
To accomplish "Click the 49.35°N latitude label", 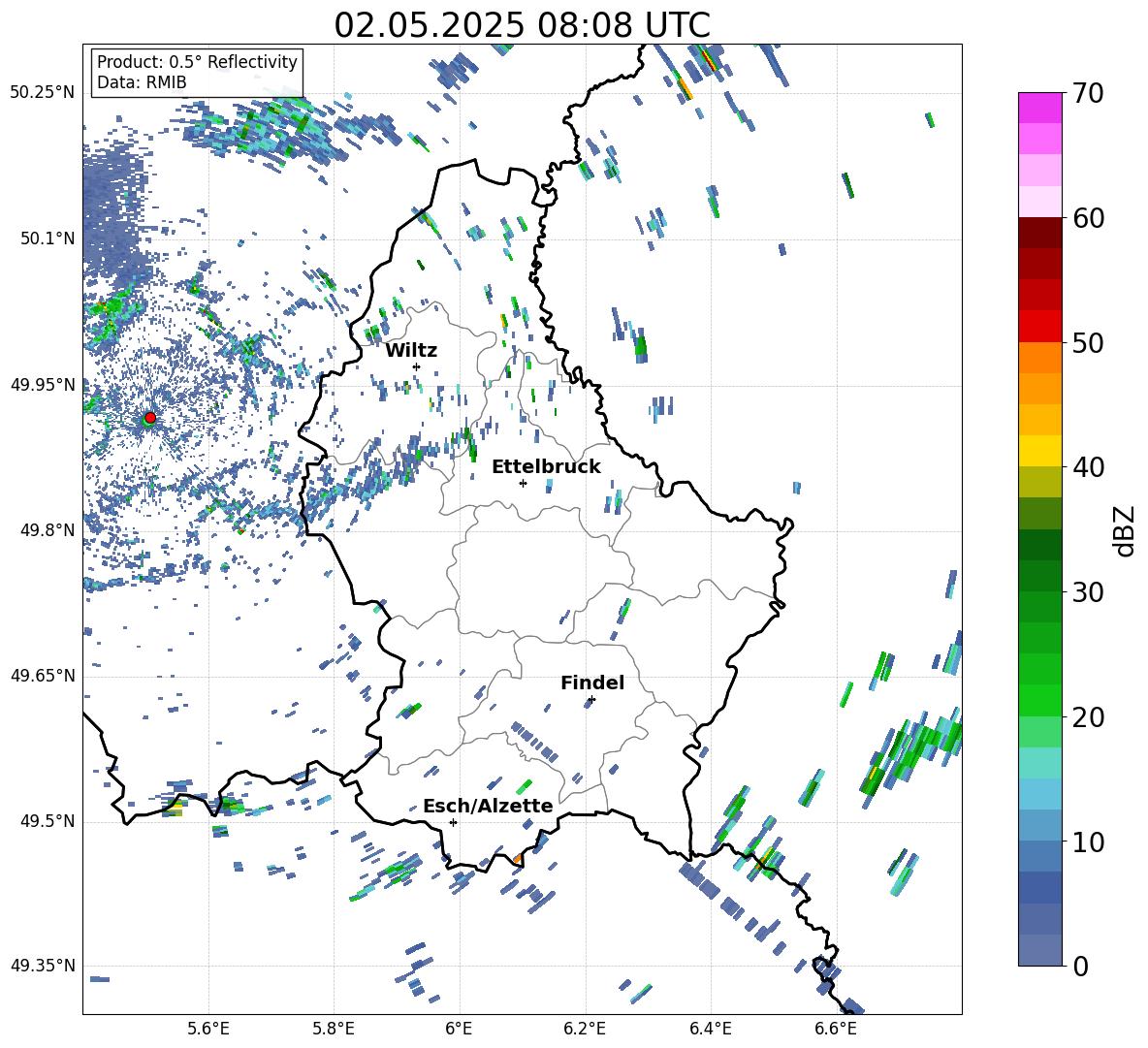I will pyautogui.click(x=43, y=966).
